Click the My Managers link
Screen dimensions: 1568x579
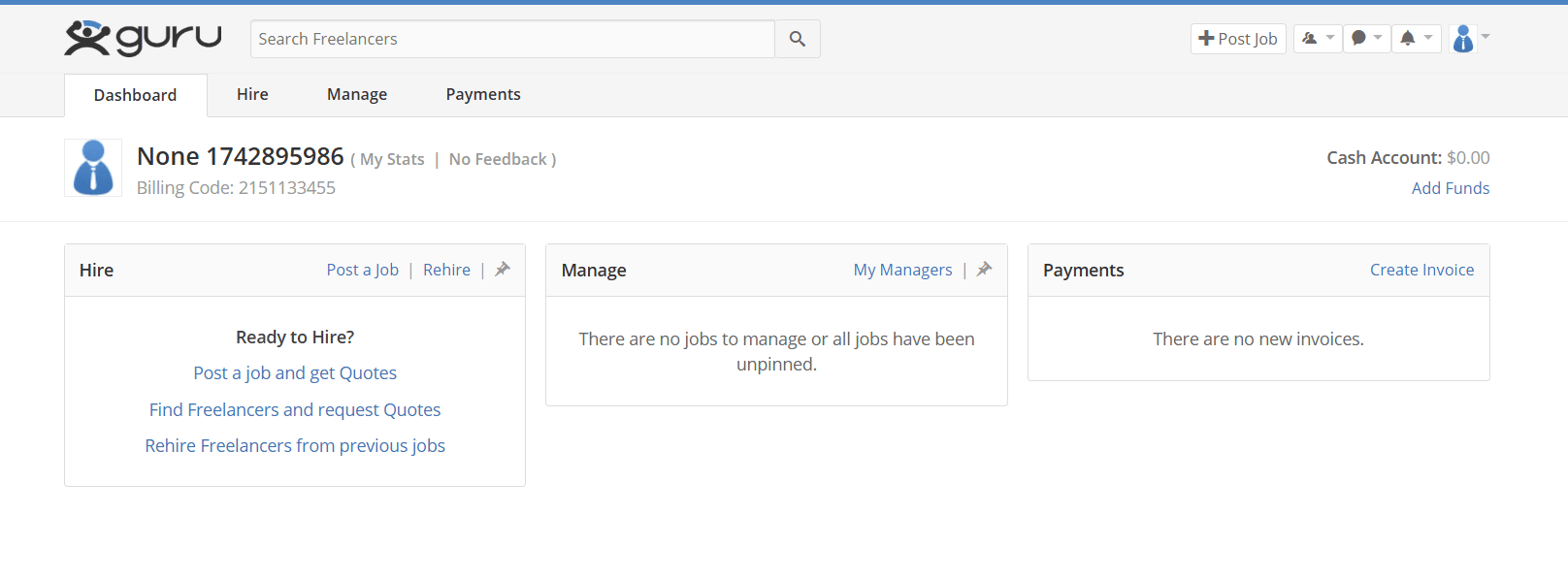click(902, 270)
